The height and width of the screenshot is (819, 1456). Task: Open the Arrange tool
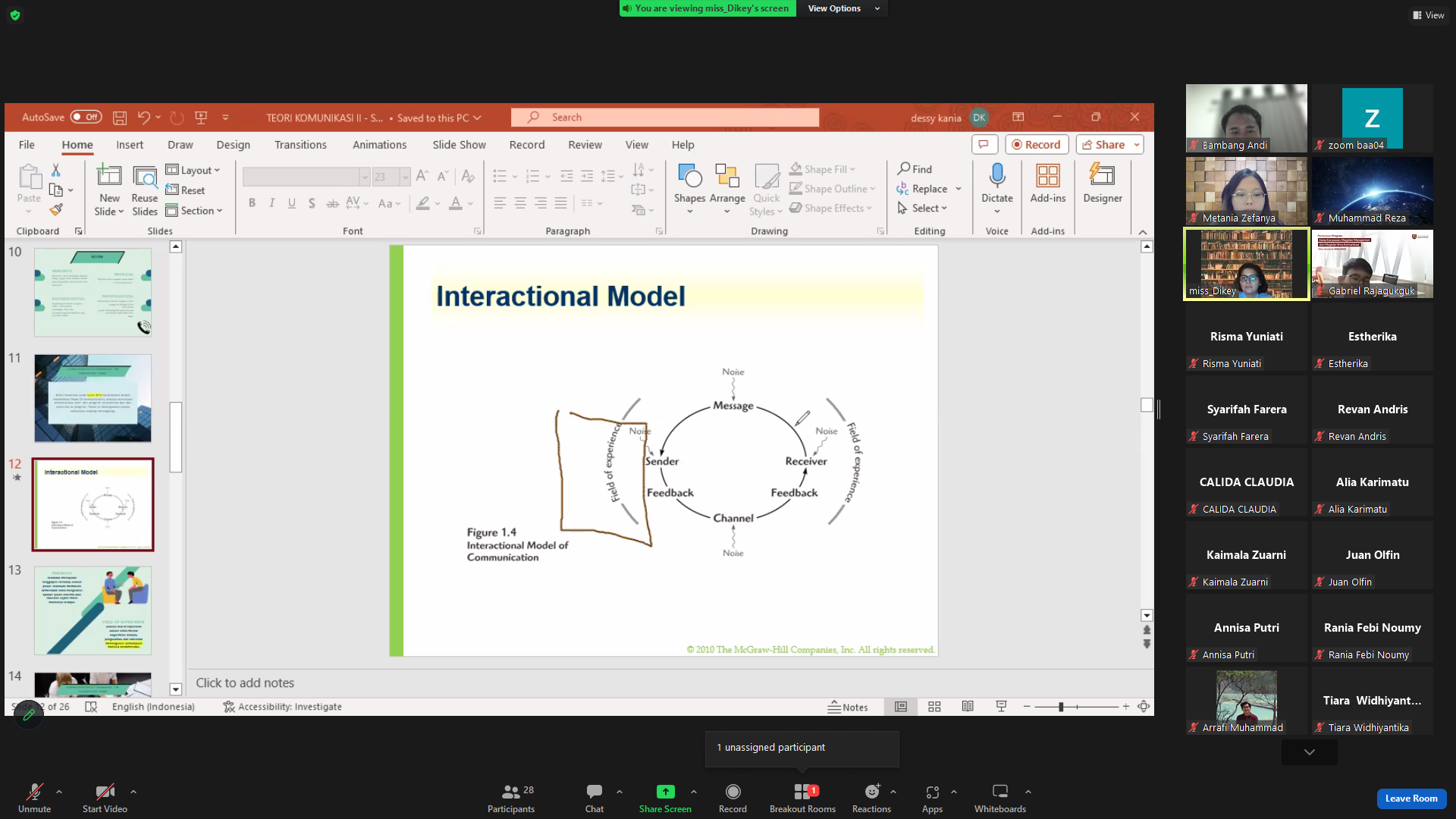click(727, 189)
